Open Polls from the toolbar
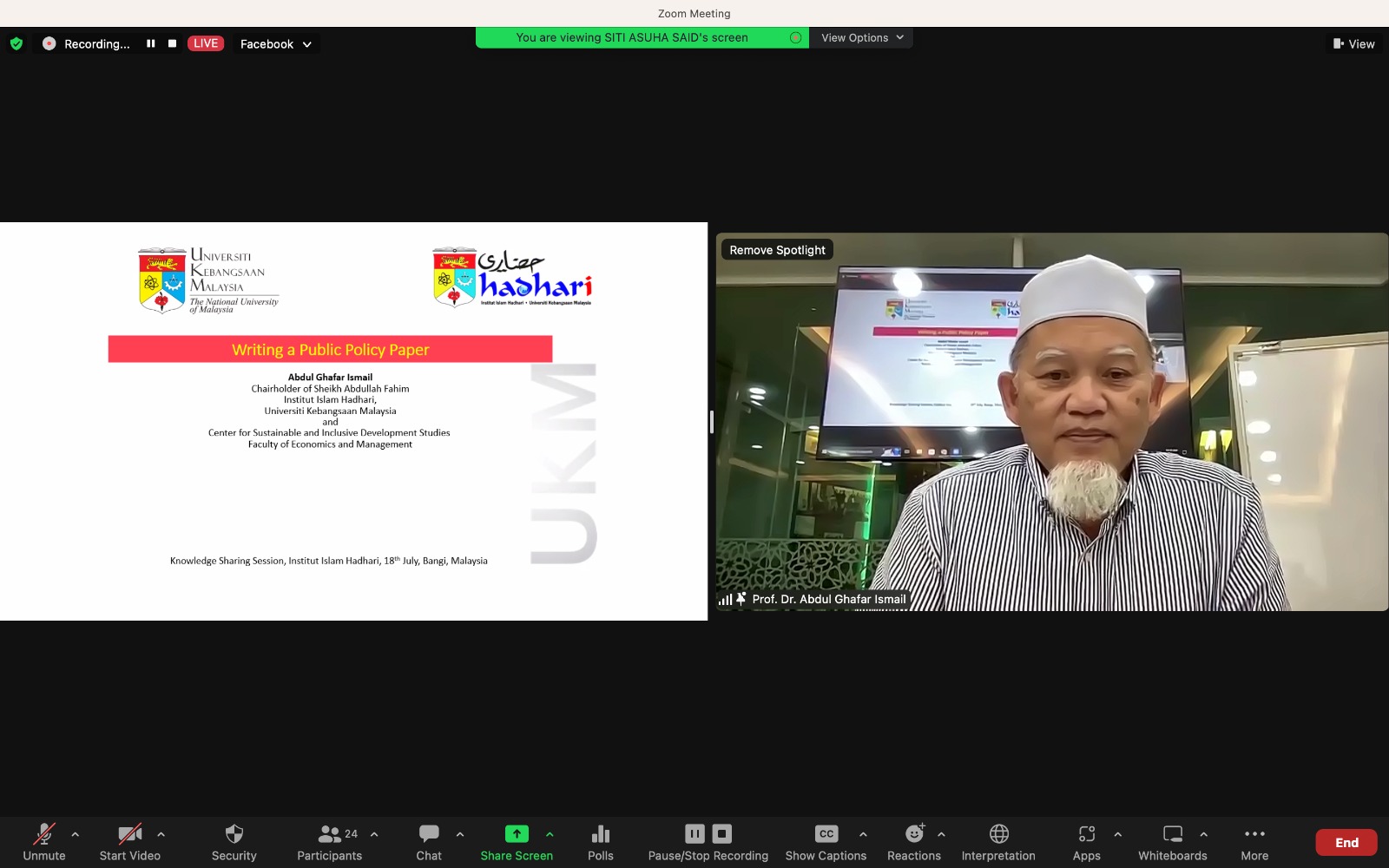 pos(600,842)
